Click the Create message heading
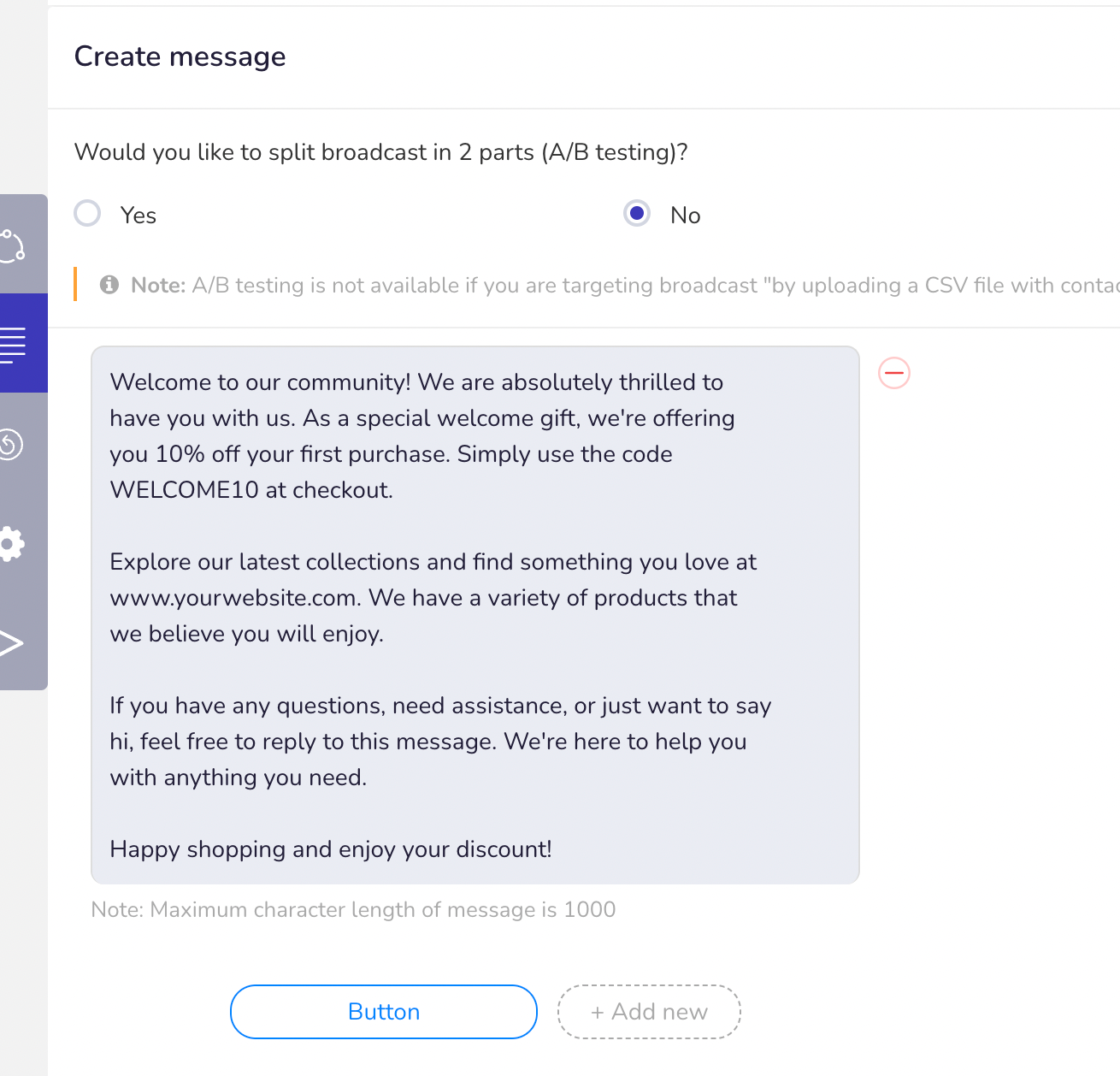The height and width of the screenshot is (1076, 1120). [x=180, y=56]
